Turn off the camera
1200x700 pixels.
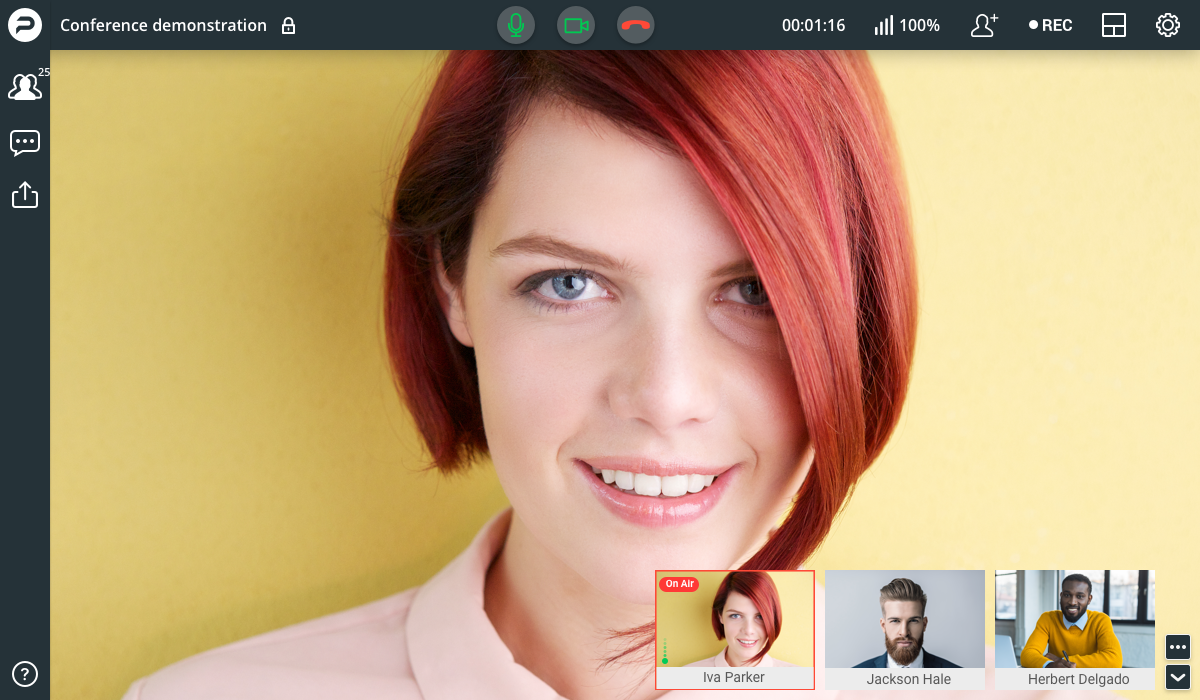[576, 25]
